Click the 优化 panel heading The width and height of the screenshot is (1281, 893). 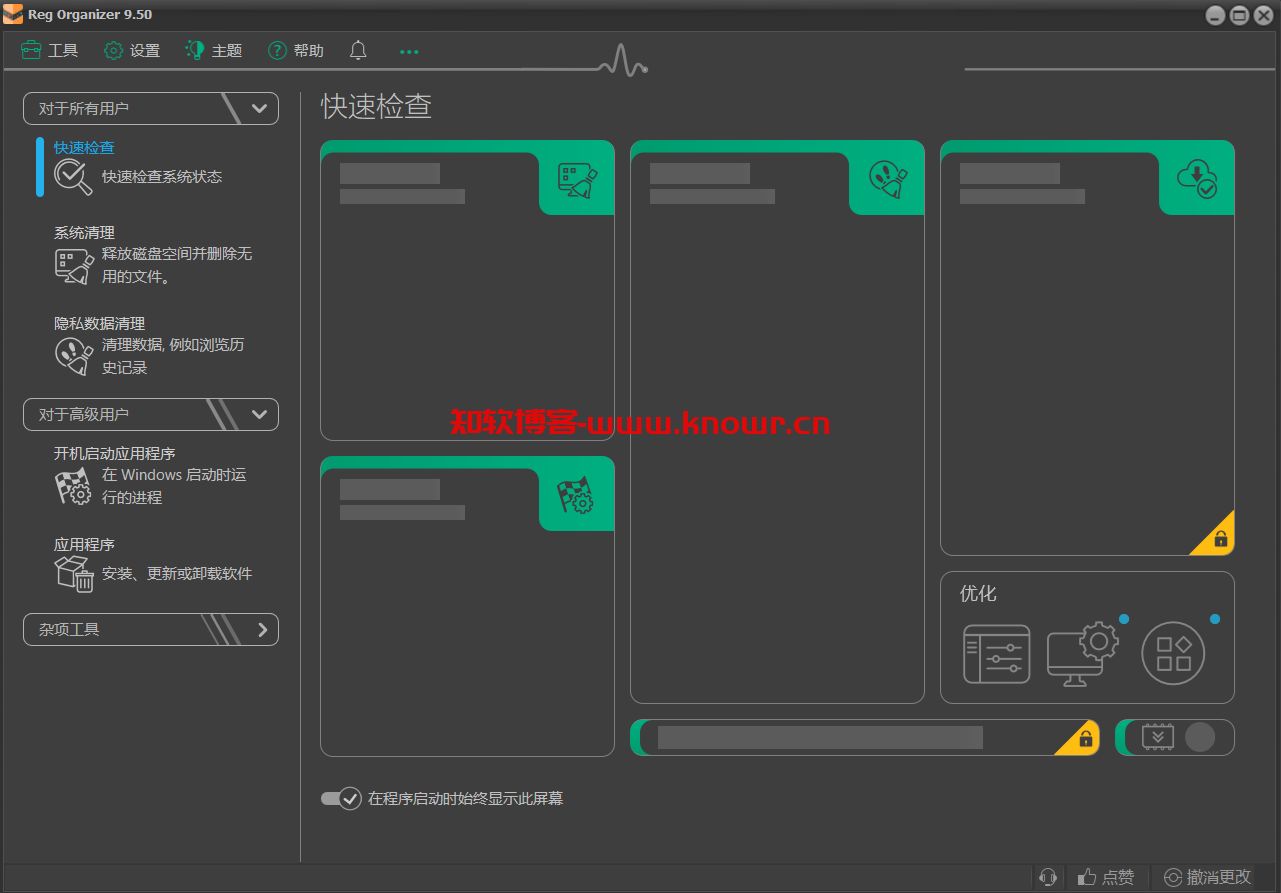[978, 593]
